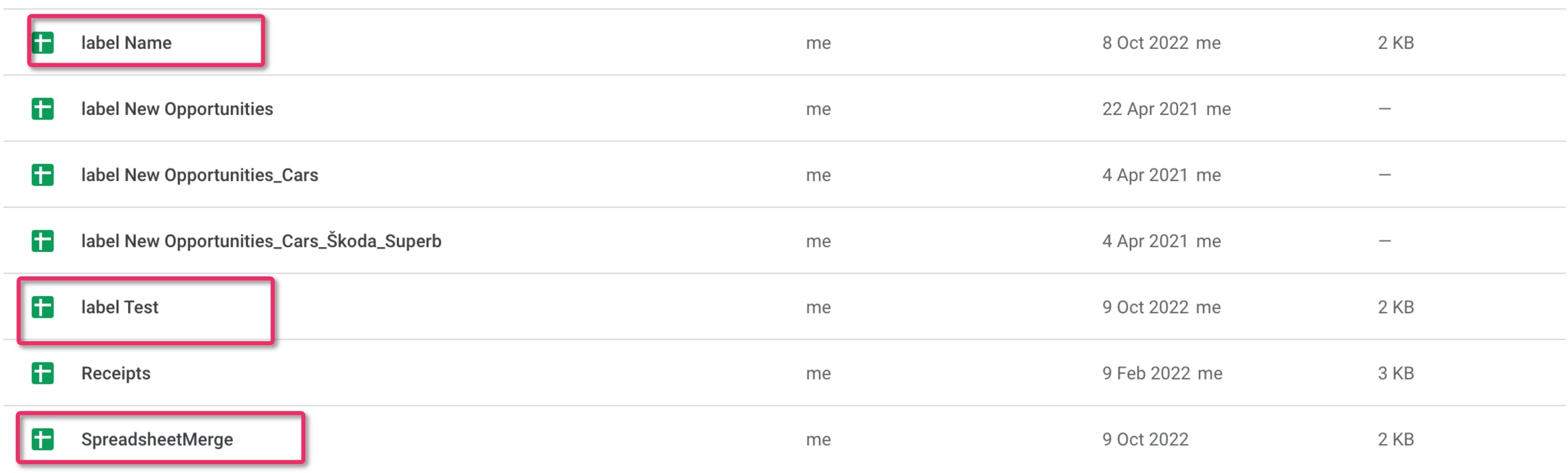The width and height of the screenshot is (1568, 473).
Task: Click the Sheets icon beside label Name
Action: tap(43, 43)
